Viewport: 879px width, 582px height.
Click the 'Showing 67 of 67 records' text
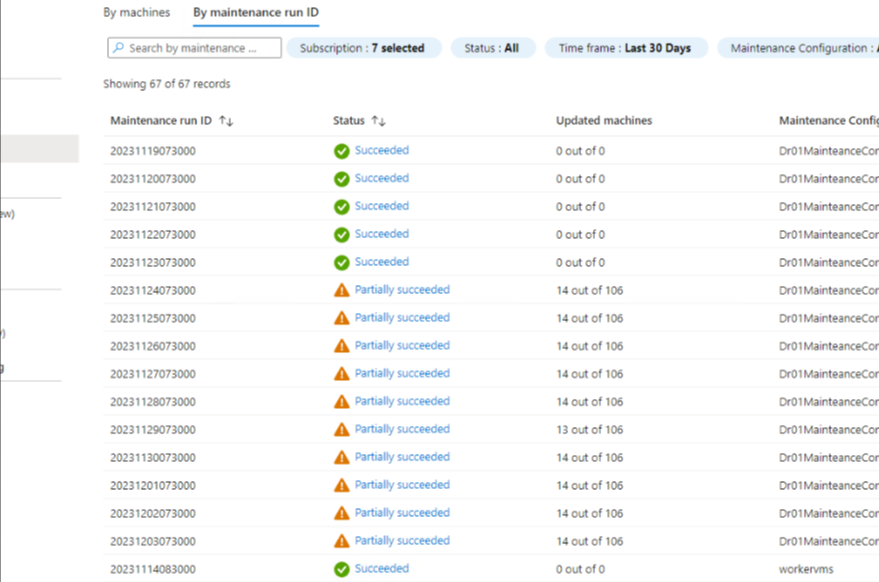(166, 84)
